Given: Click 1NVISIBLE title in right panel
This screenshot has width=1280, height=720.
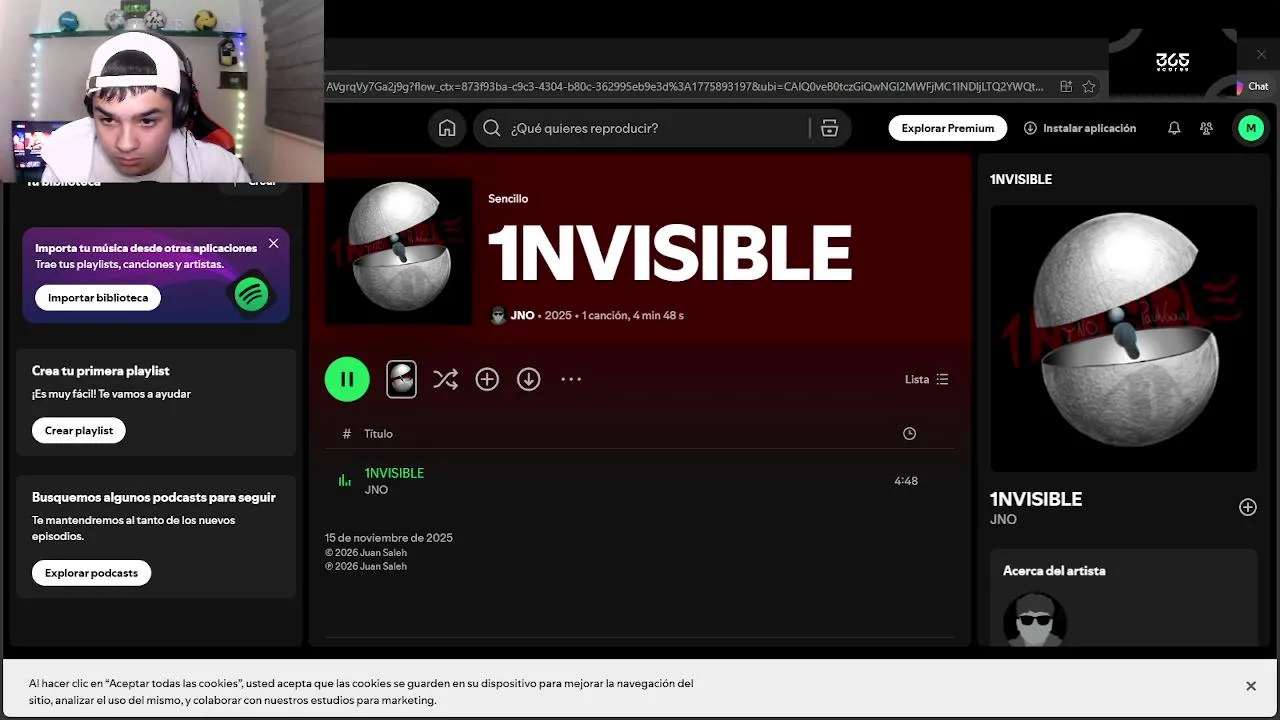Looking at the screenshot, I should pos(1036,499).
